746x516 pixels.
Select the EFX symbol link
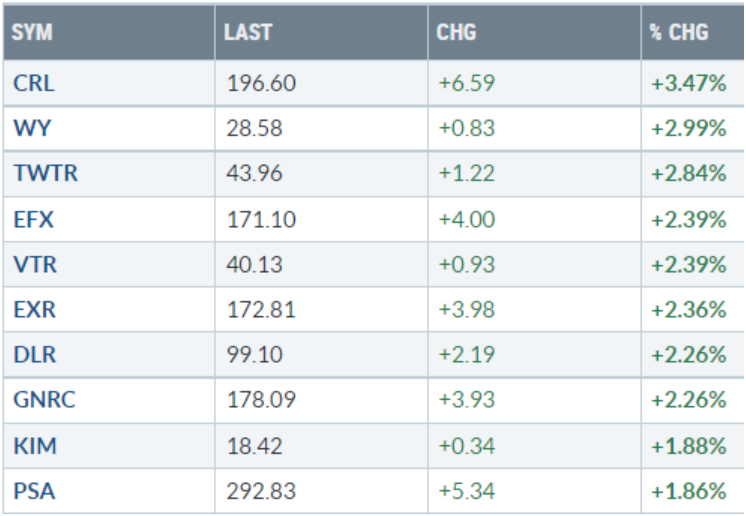32,218
